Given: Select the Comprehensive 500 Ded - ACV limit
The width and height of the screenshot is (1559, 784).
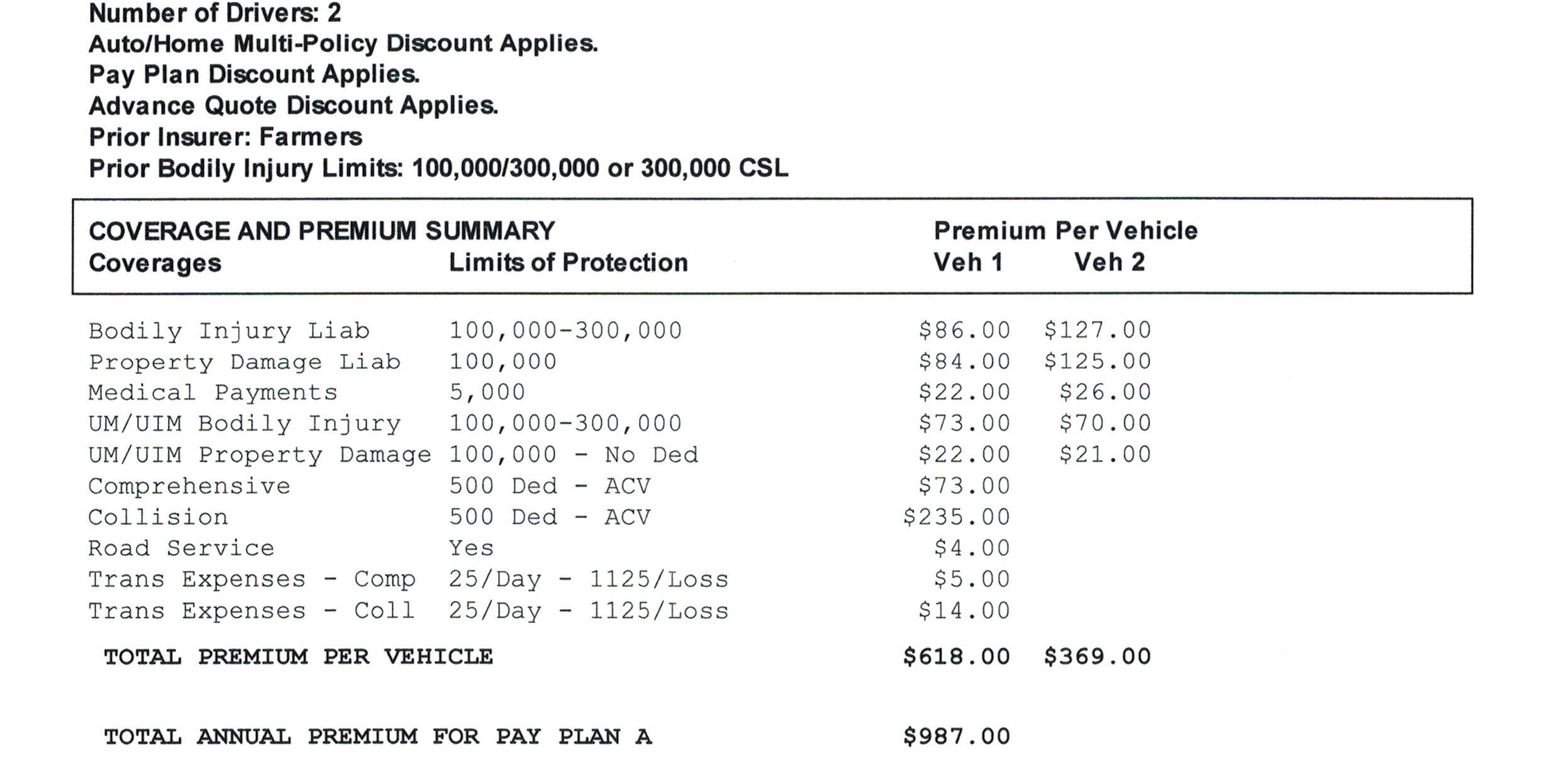Looking at the screenshot, I should (550, 486).
